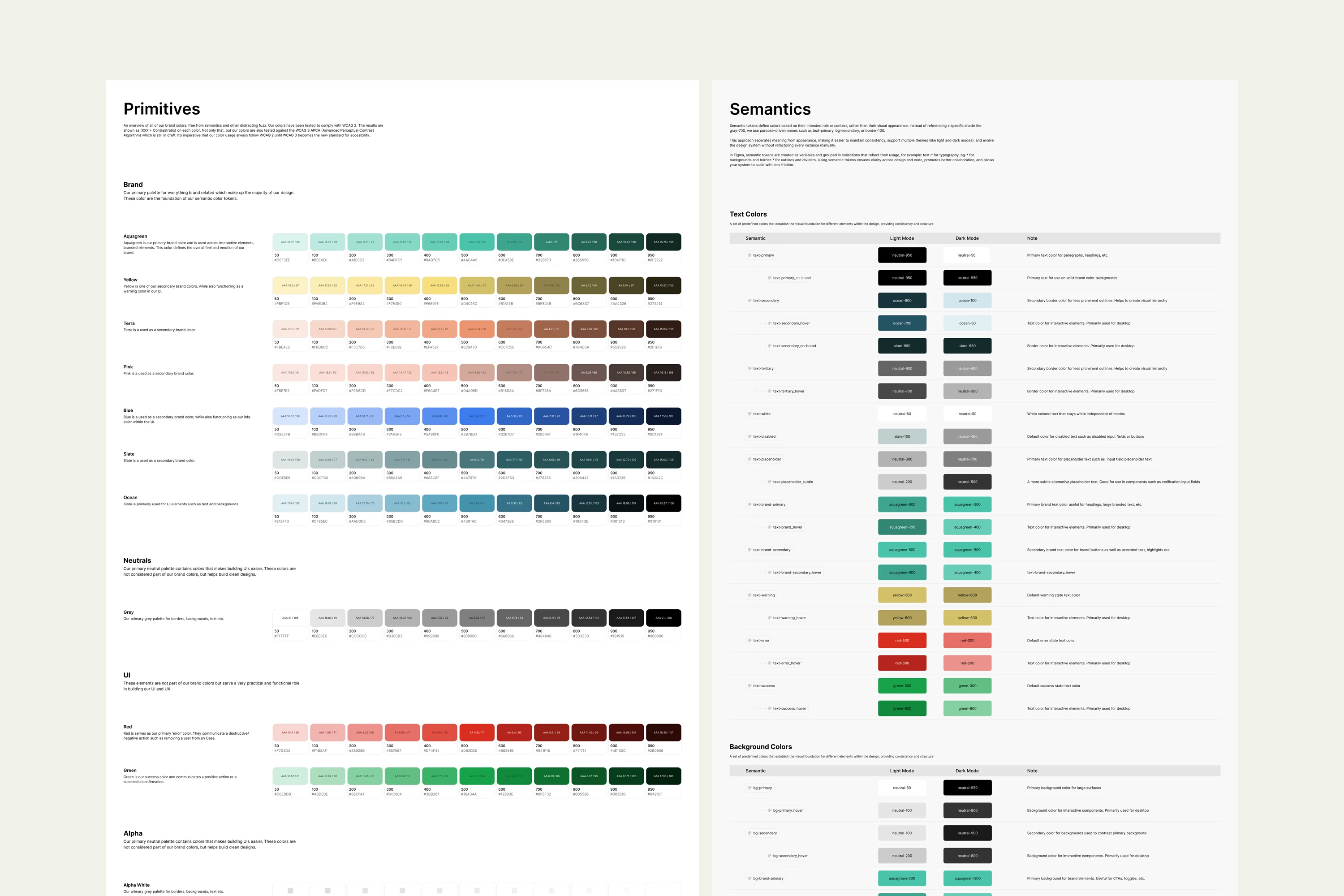
Task: Click the variable icon beside bg-brand-primary token
Action: point(749,878)
